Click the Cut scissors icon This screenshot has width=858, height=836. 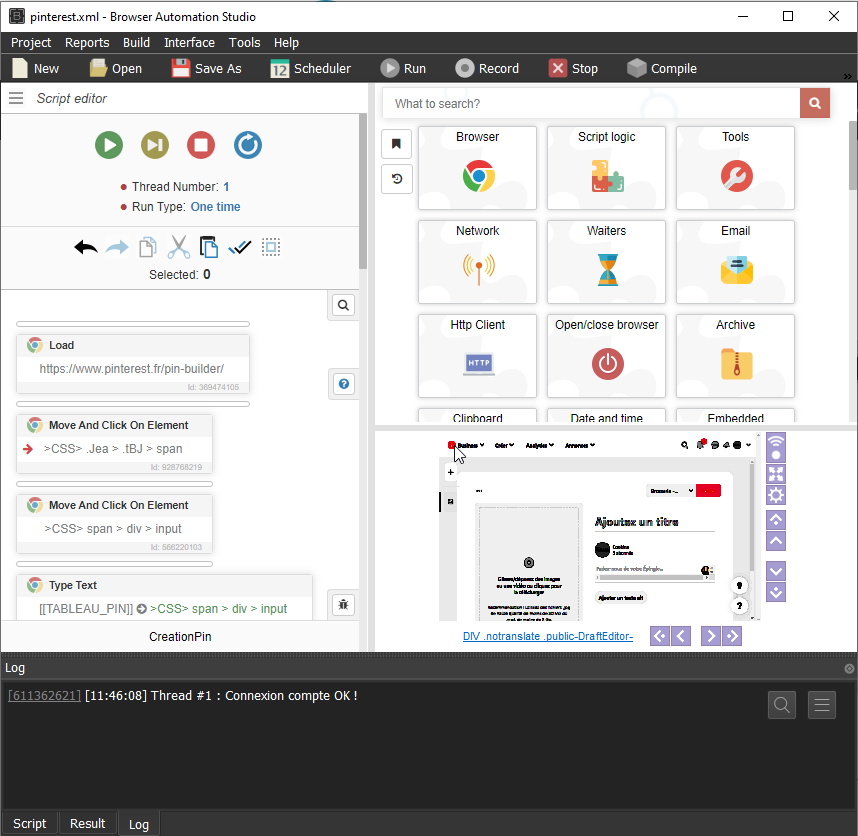178,247
